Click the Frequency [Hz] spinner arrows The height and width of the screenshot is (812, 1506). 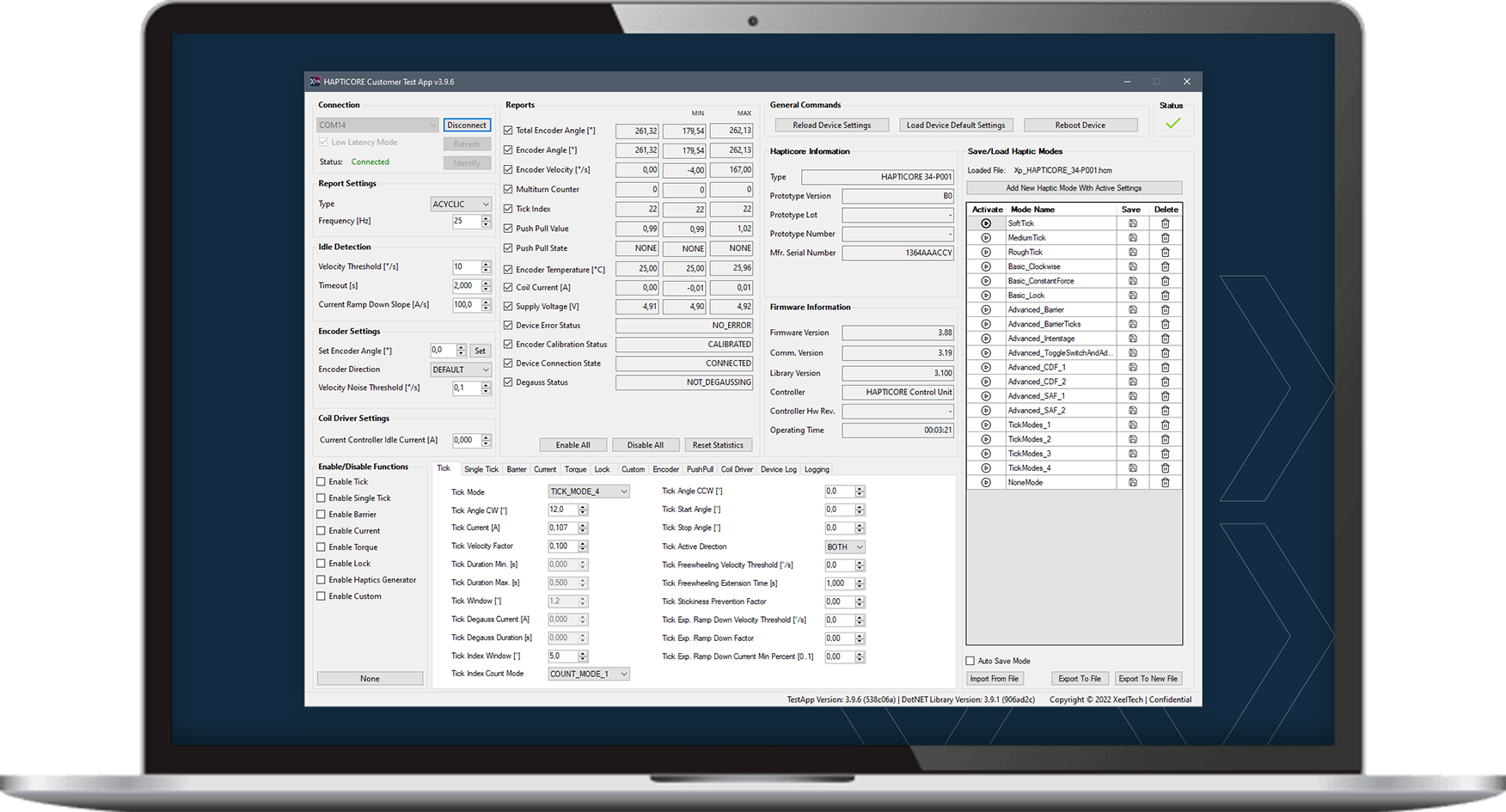click(x=486, y=221)
